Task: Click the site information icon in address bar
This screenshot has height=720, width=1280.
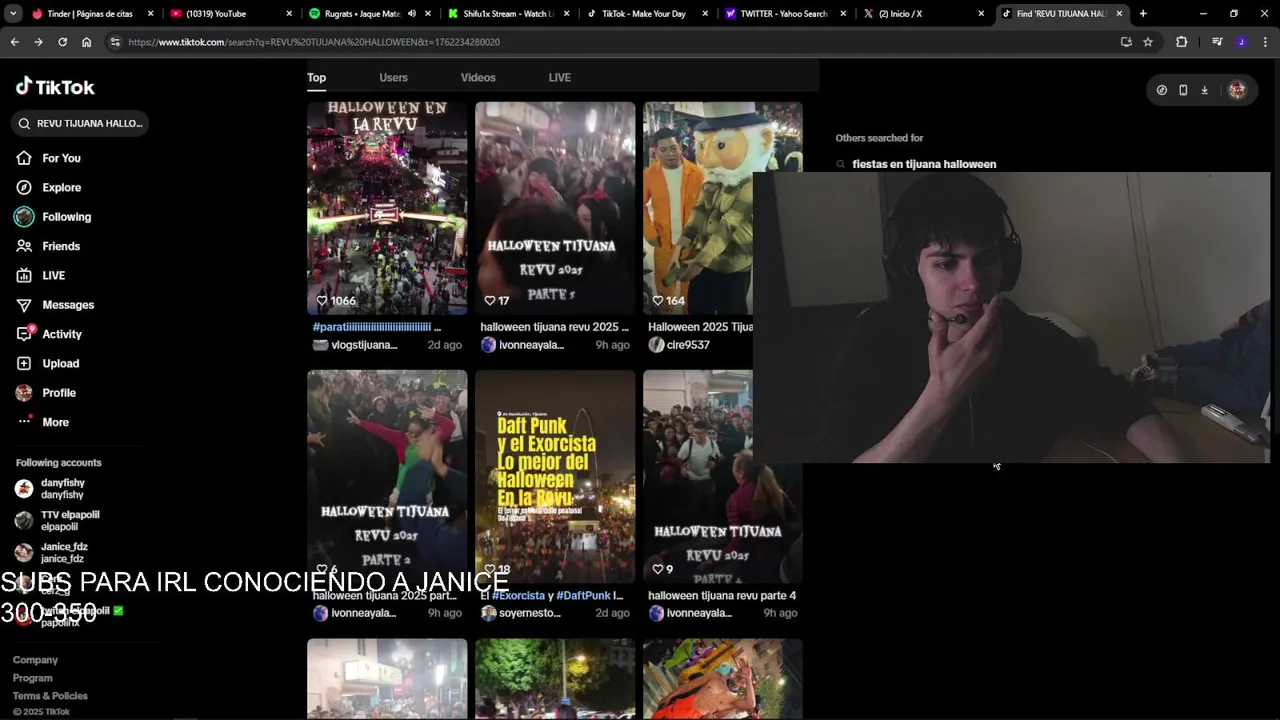Action: click(115, 42)
